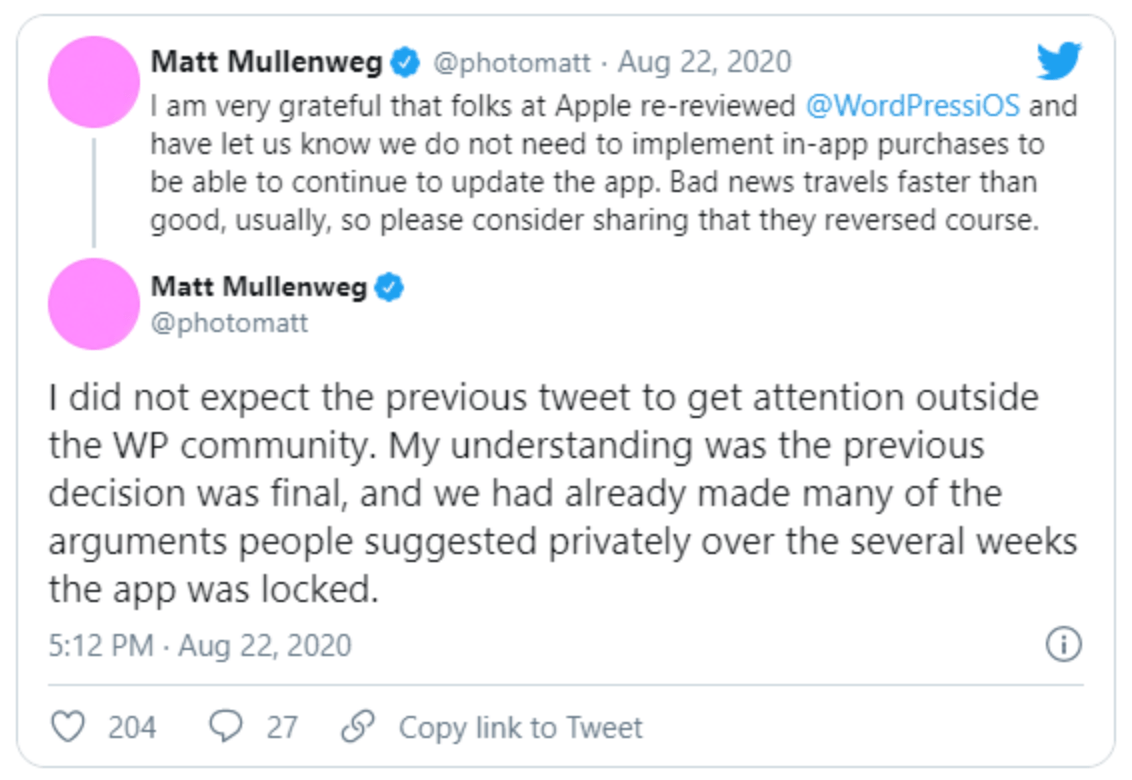Click the second tweet's pink avatar

(94, 304)
